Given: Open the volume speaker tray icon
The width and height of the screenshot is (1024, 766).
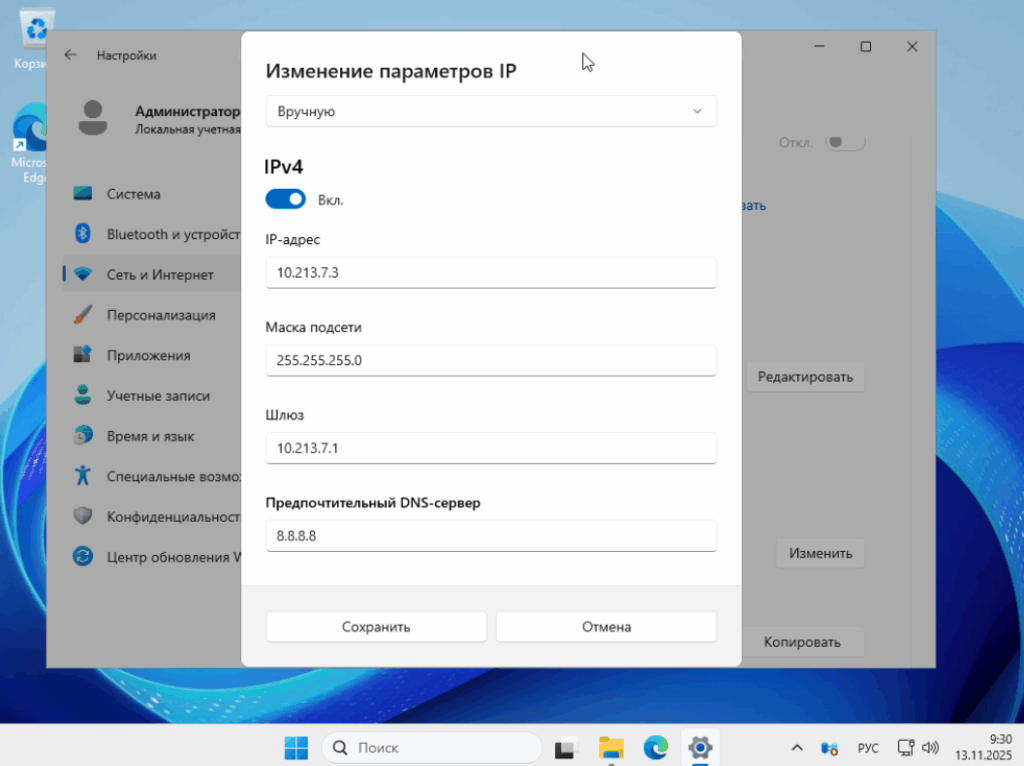Looking at the screenshot, I should tap(931, 748).
